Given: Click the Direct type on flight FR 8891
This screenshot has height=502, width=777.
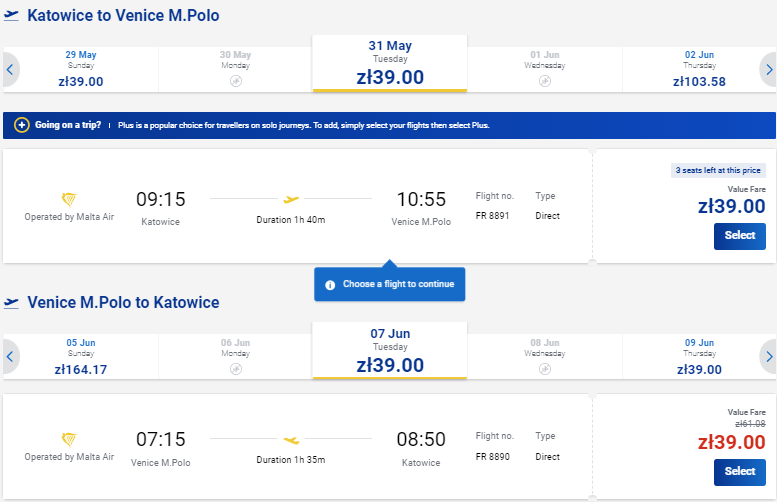Looking at the screenshot, I should point(547,216).
